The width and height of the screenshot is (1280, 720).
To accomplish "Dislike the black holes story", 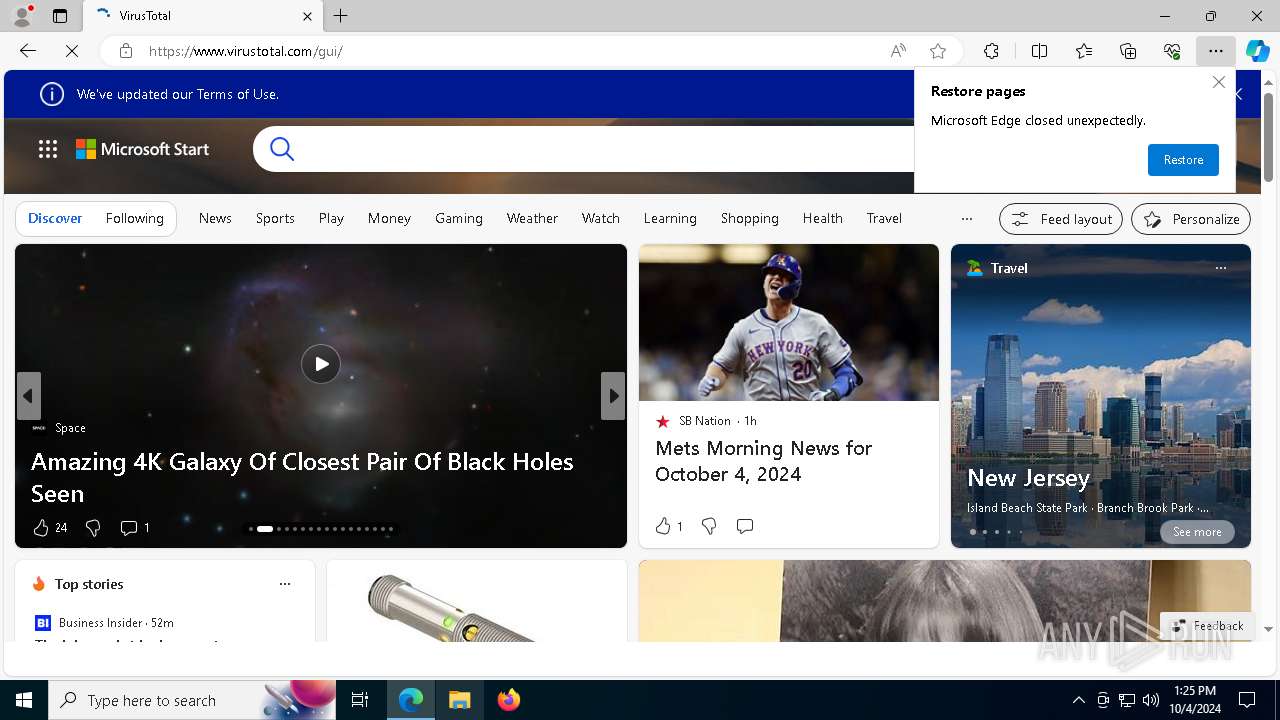I will pos(93,527).
